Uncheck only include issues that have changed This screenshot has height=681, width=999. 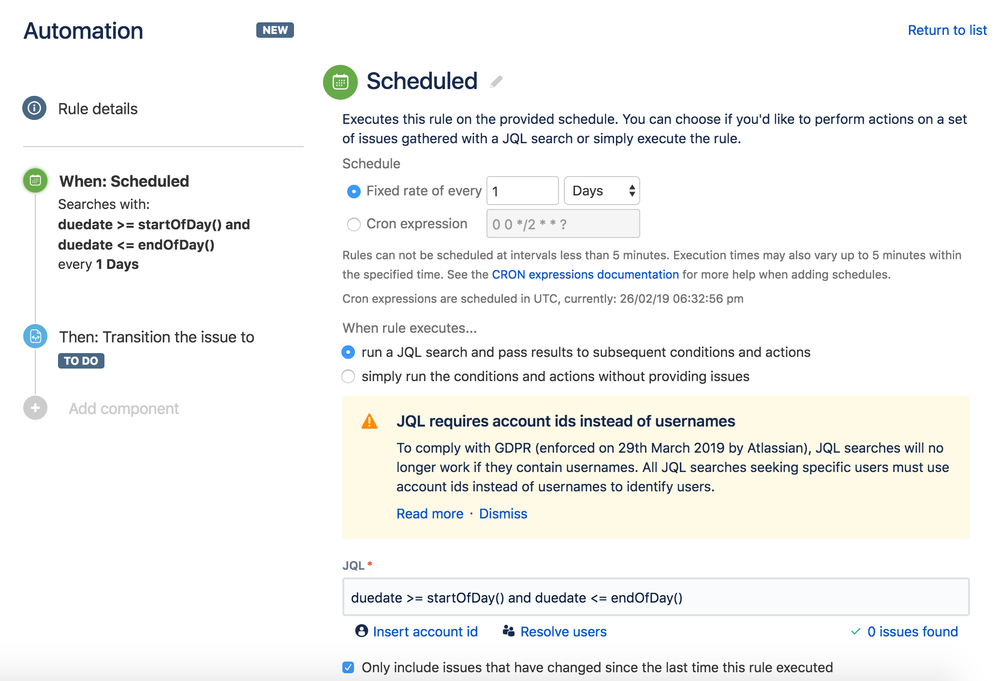pos(349,667)
